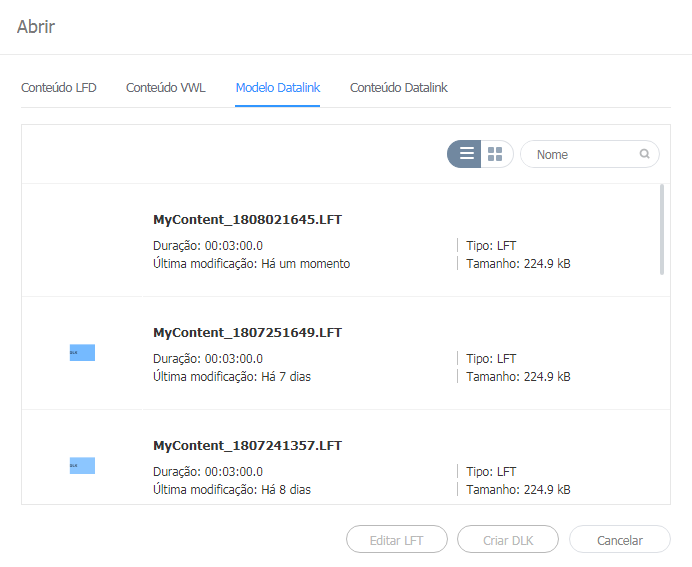The image size is (692, 567).
Task: Select MyContent_1807241357.LFT file name
Action: [248, 446]
